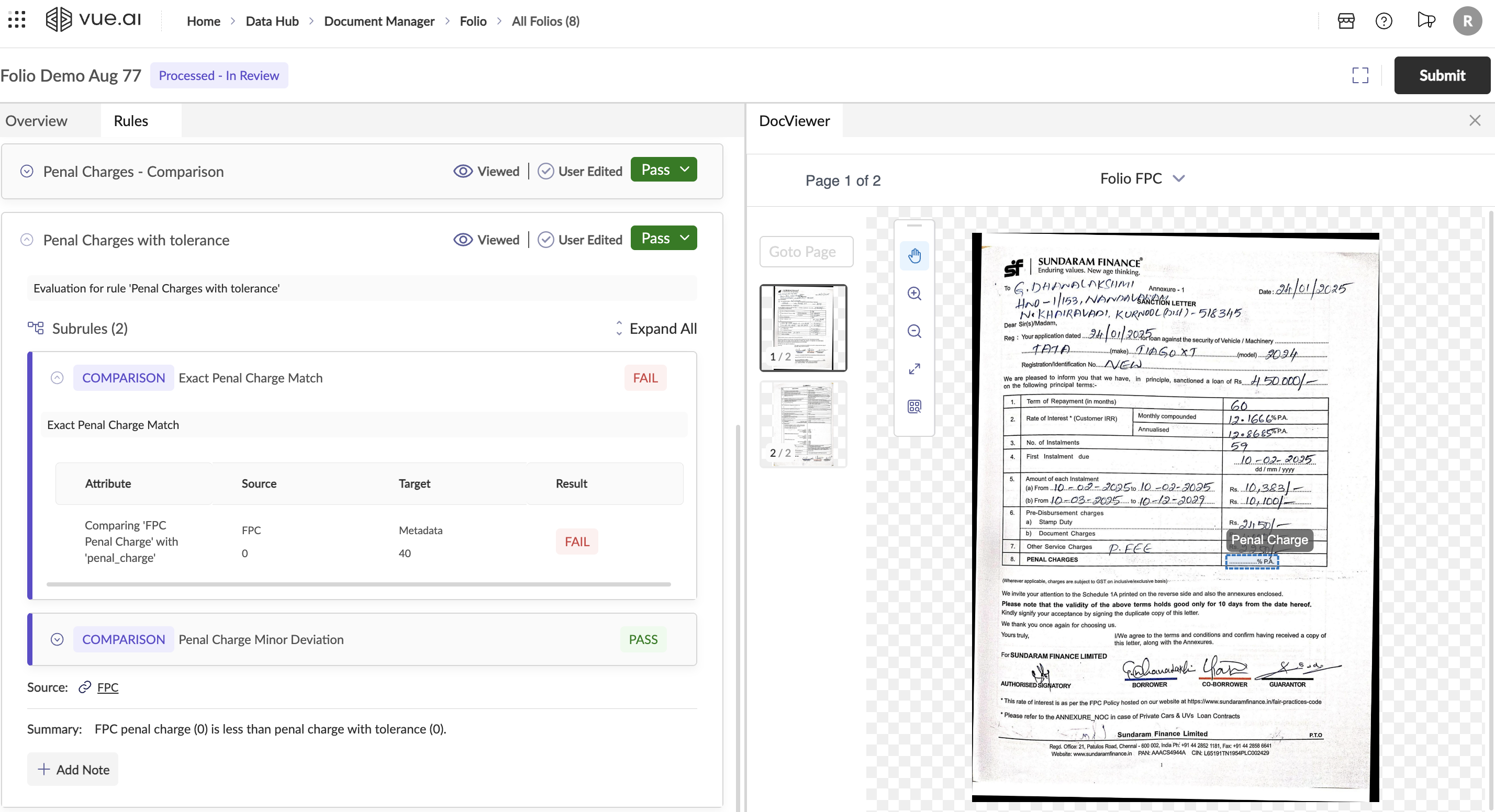Toggle Viewed eye on Penal Charges - Comparison

pos(463,171)
